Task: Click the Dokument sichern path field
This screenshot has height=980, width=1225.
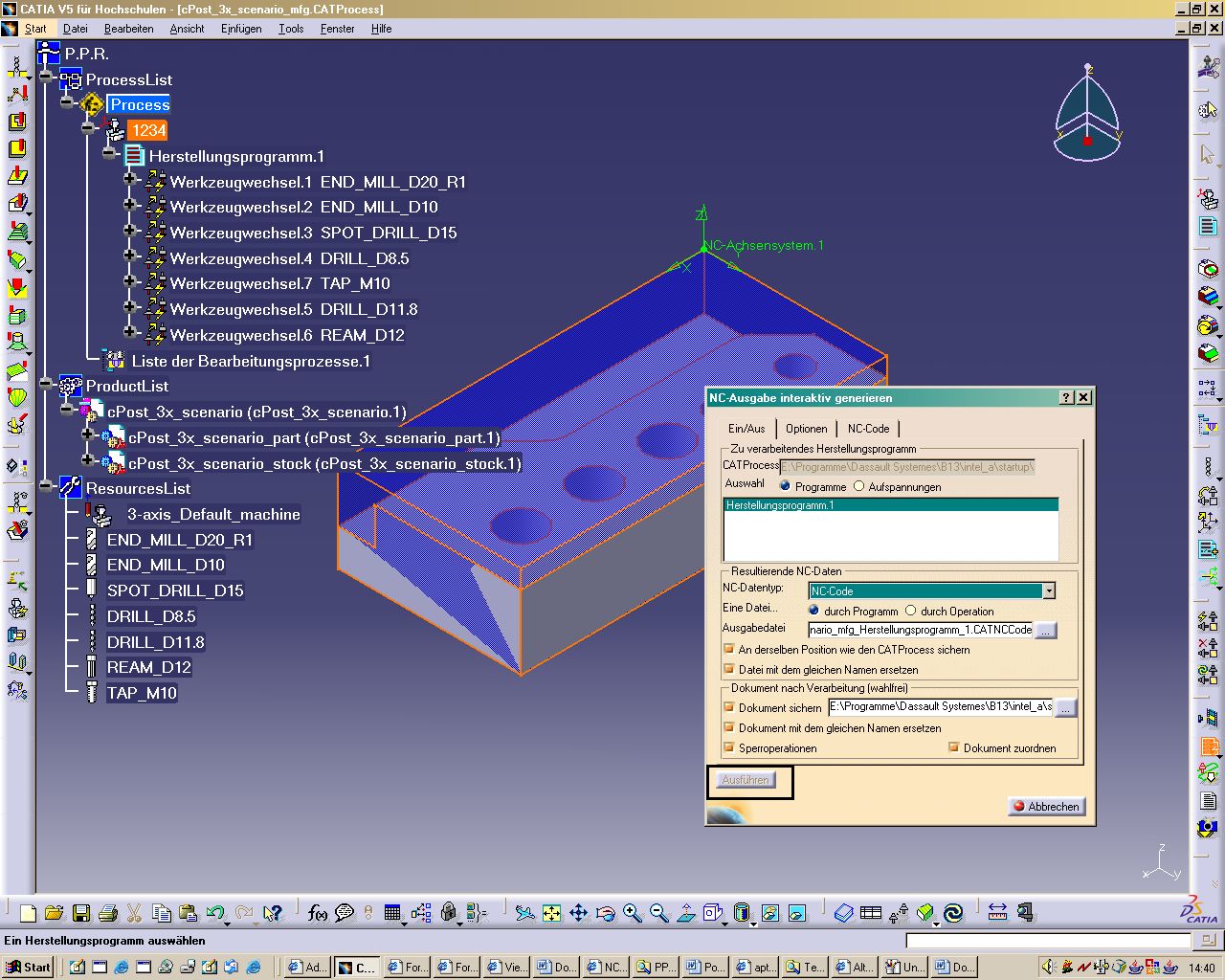Action: point(940,706)
